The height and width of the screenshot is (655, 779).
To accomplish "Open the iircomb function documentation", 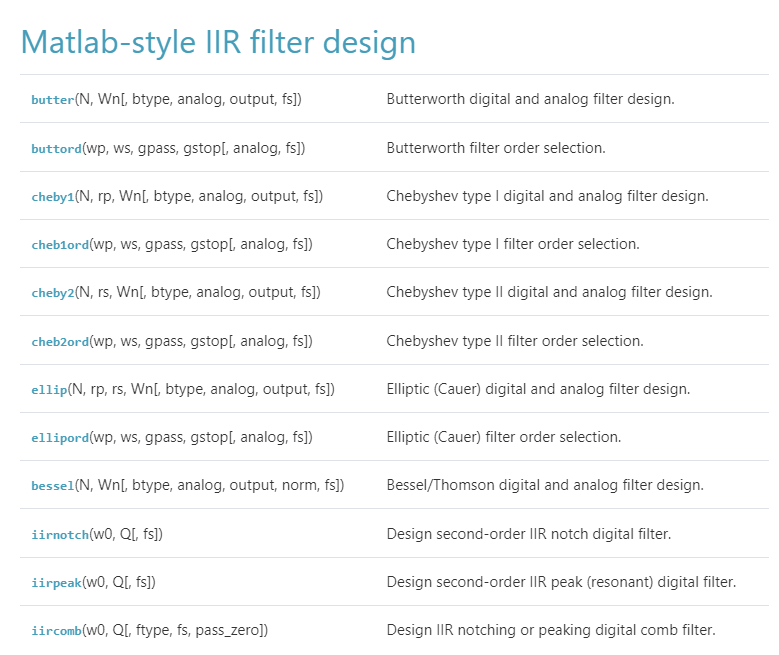I will [x=56, y=630].
